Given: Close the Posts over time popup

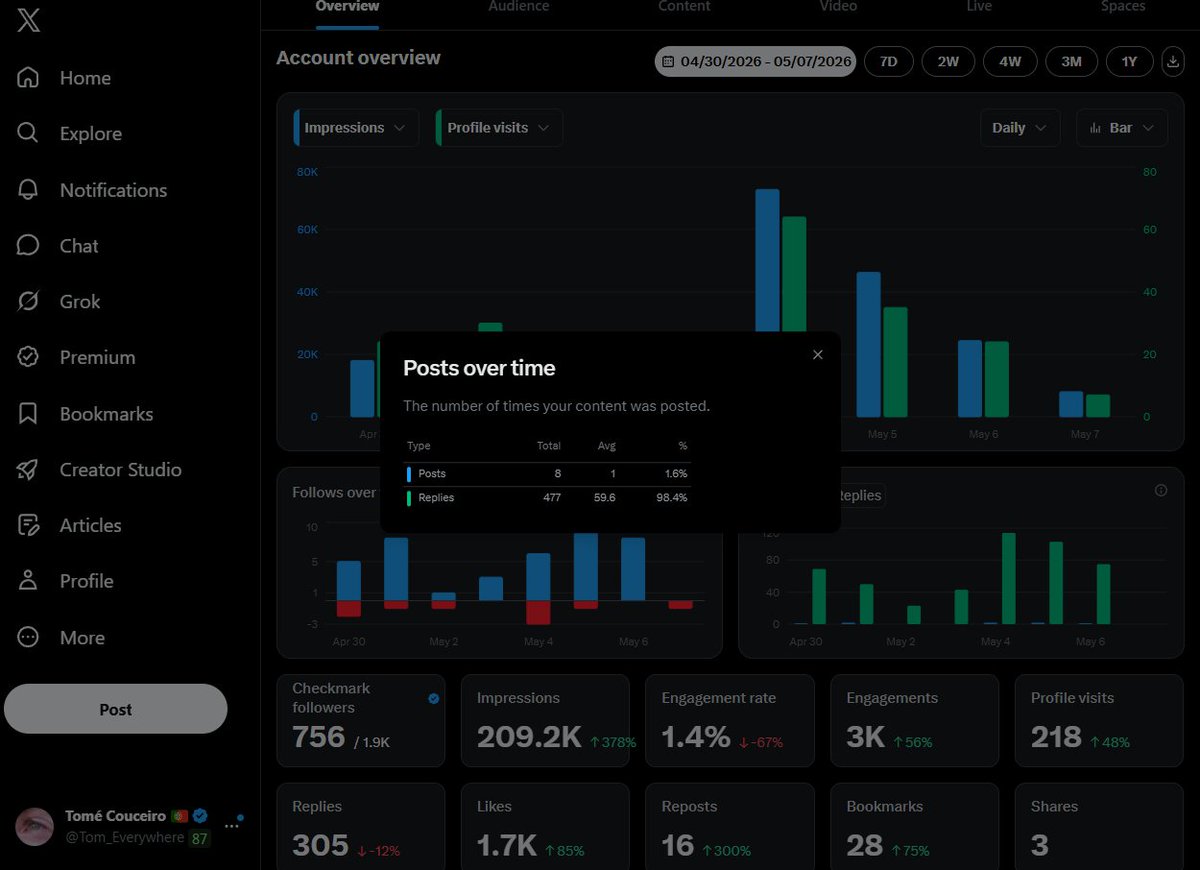Looking at the screenshot, I should click(x=818, y=355).
